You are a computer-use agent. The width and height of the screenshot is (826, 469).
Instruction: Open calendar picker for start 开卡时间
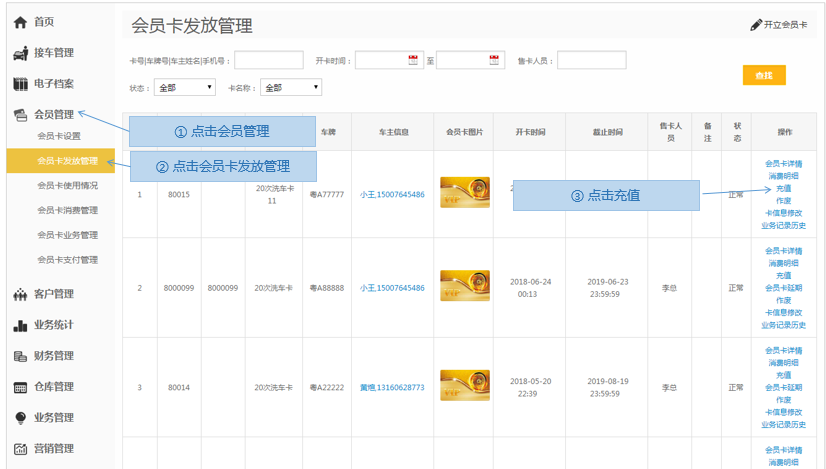[x=414, y=61]
